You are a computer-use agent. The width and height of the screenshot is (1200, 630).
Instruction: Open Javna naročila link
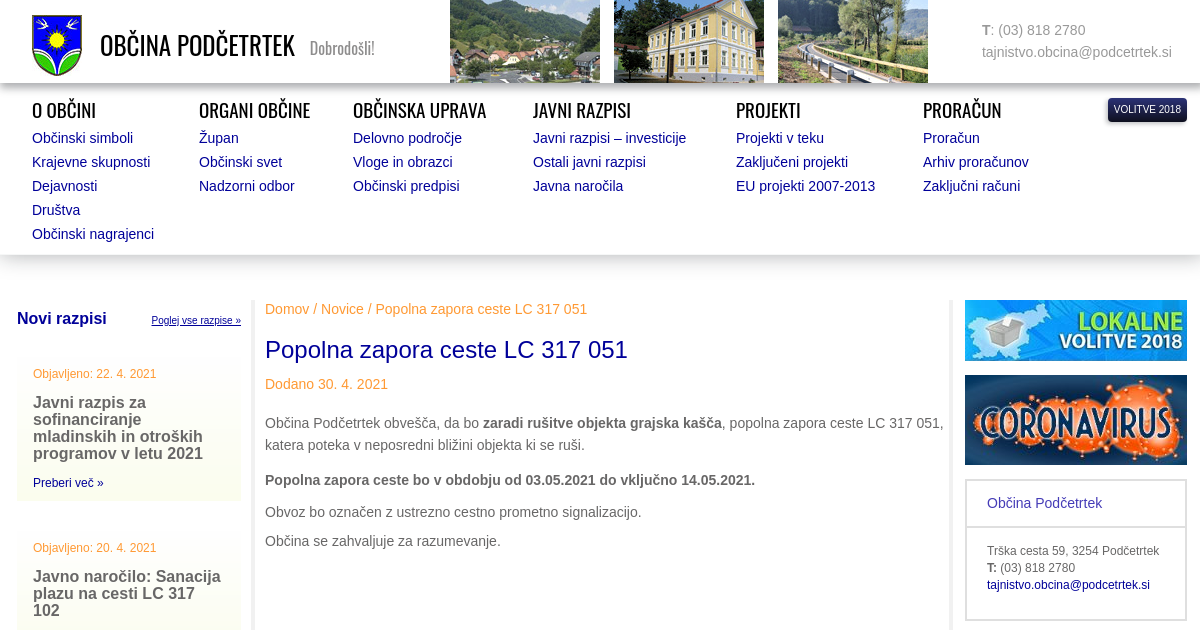577,186
